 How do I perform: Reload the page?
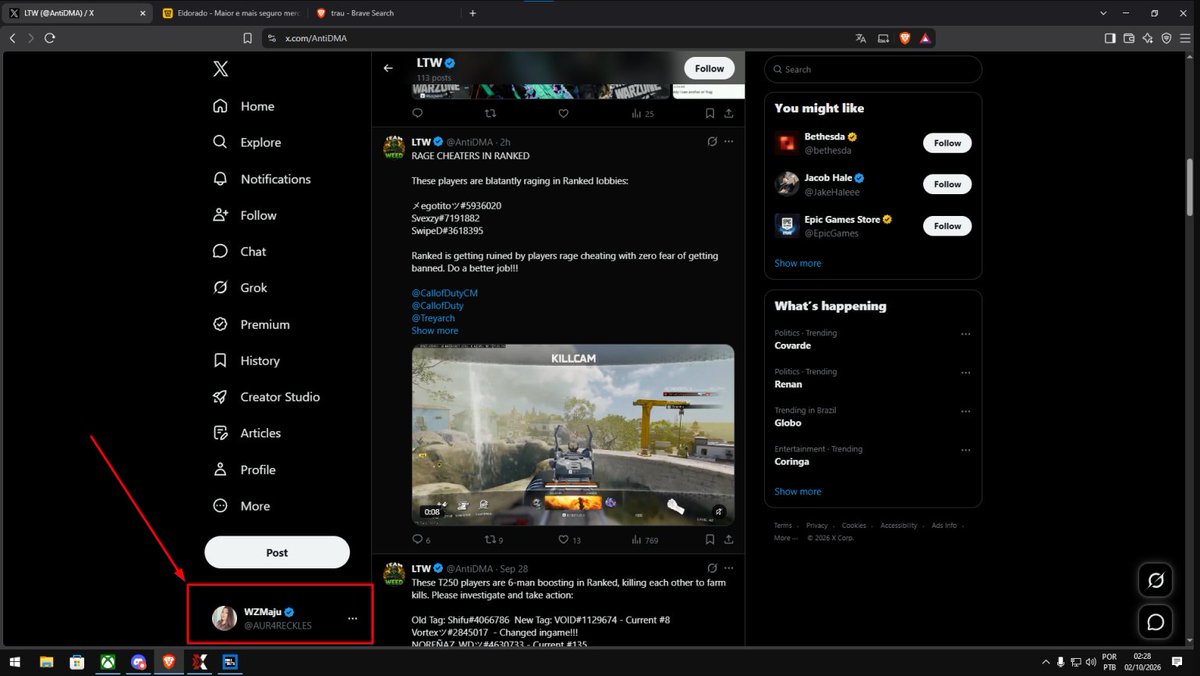(49, 38)
